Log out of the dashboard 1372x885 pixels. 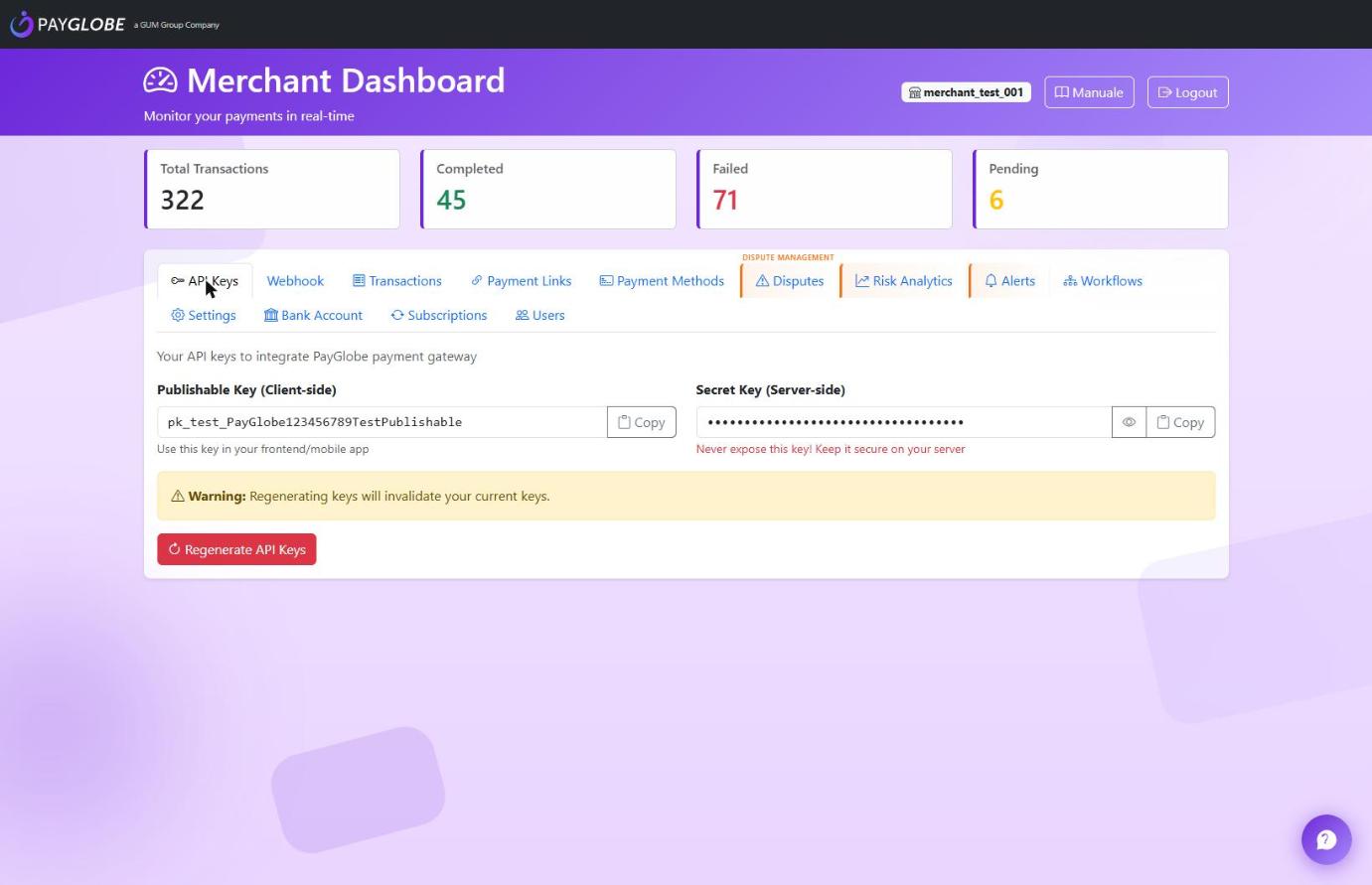1187,92
